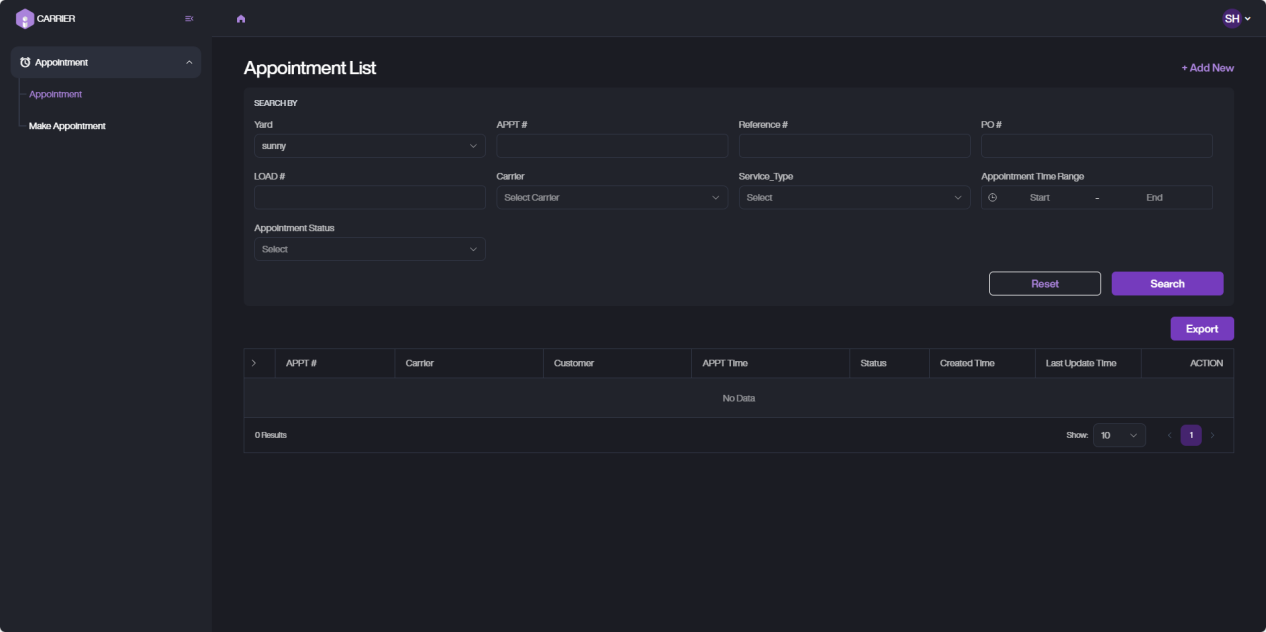
Task: Open the Yard dropdown showing sunny
Action: pos(369,146)
